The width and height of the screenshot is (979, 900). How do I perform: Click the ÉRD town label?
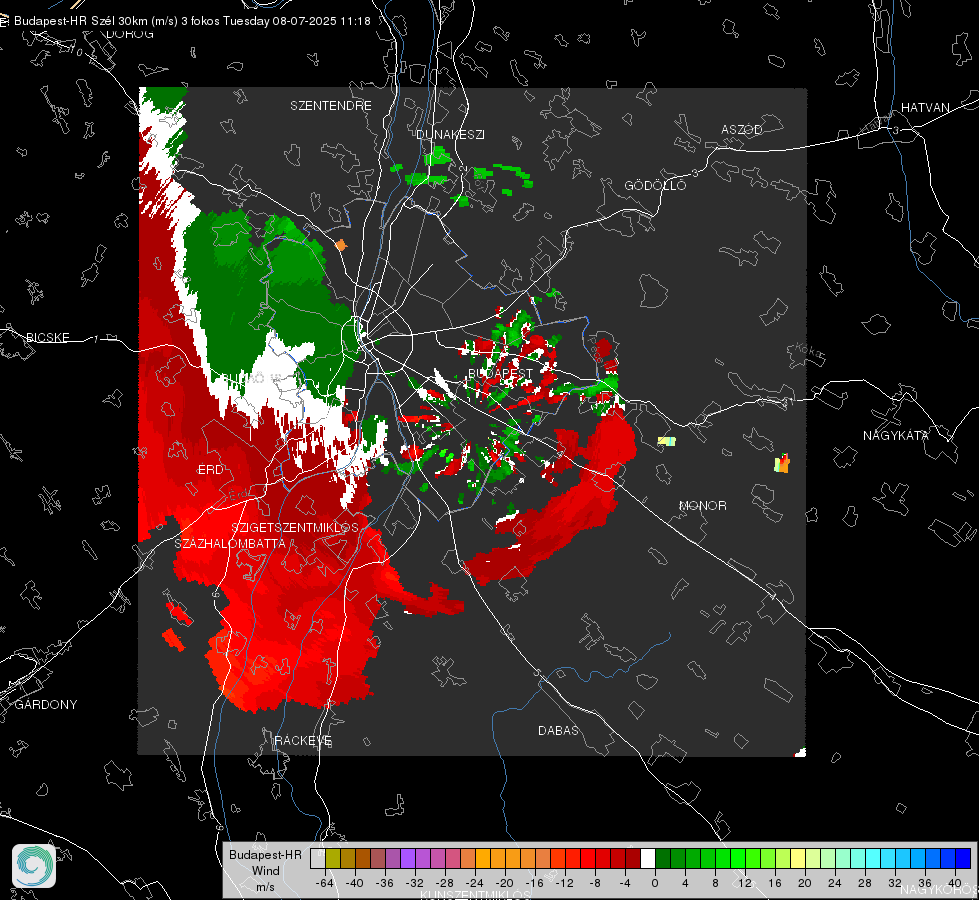210,470
